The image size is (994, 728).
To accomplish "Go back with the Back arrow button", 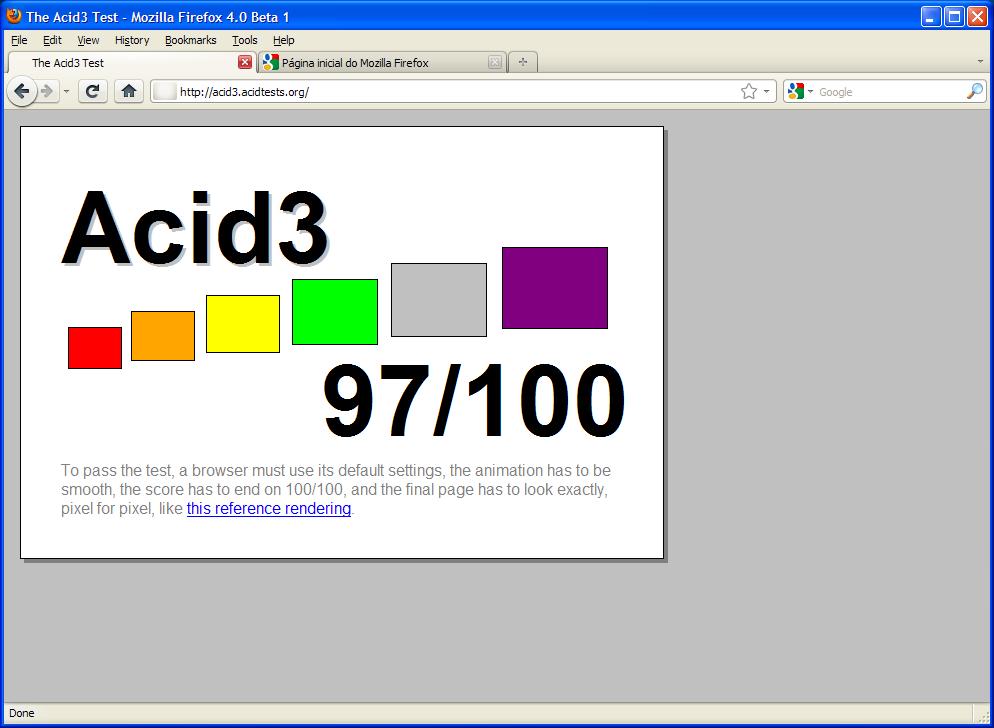I will click(22, 92).
